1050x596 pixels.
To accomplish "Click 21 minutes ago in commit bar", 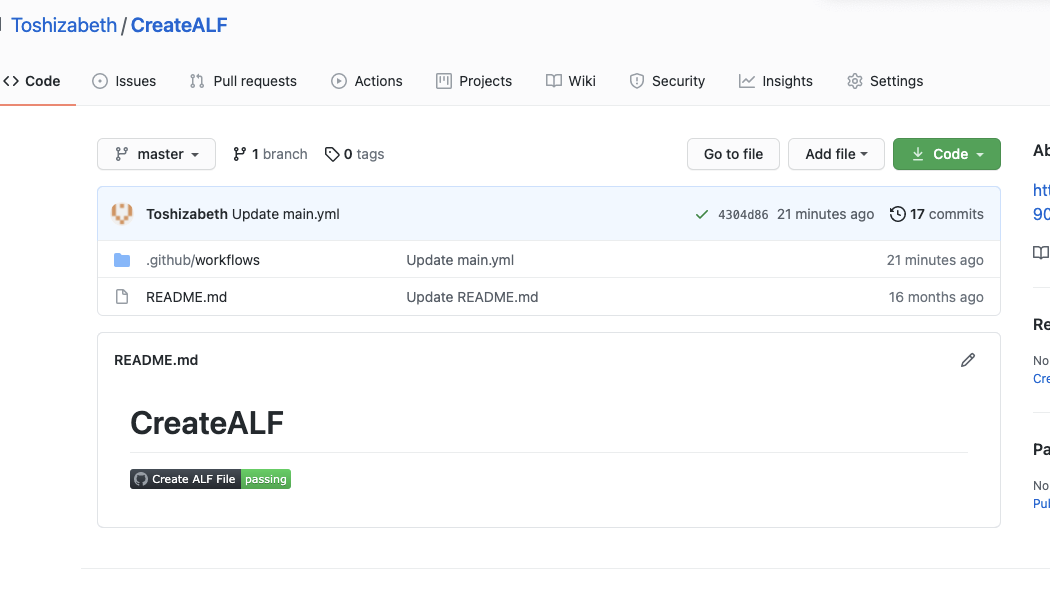I will 825,214.
